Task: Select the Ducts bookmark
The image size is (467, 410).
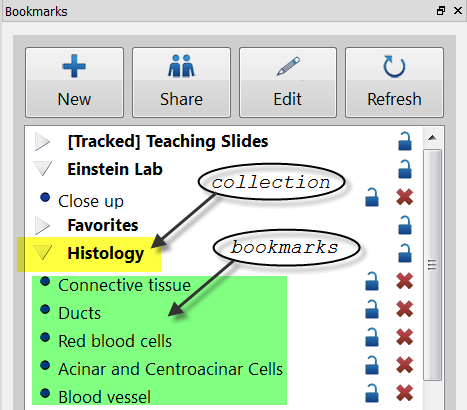Action: (x=79, y=313)
